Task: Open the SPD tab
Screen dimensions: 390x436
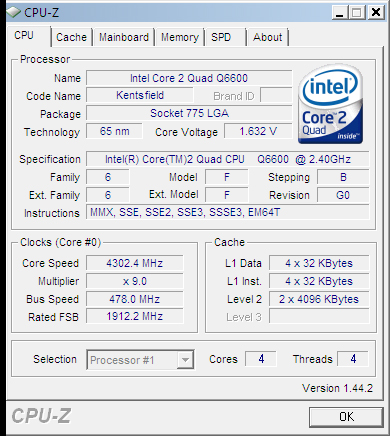Action: (x=221, y=37)
